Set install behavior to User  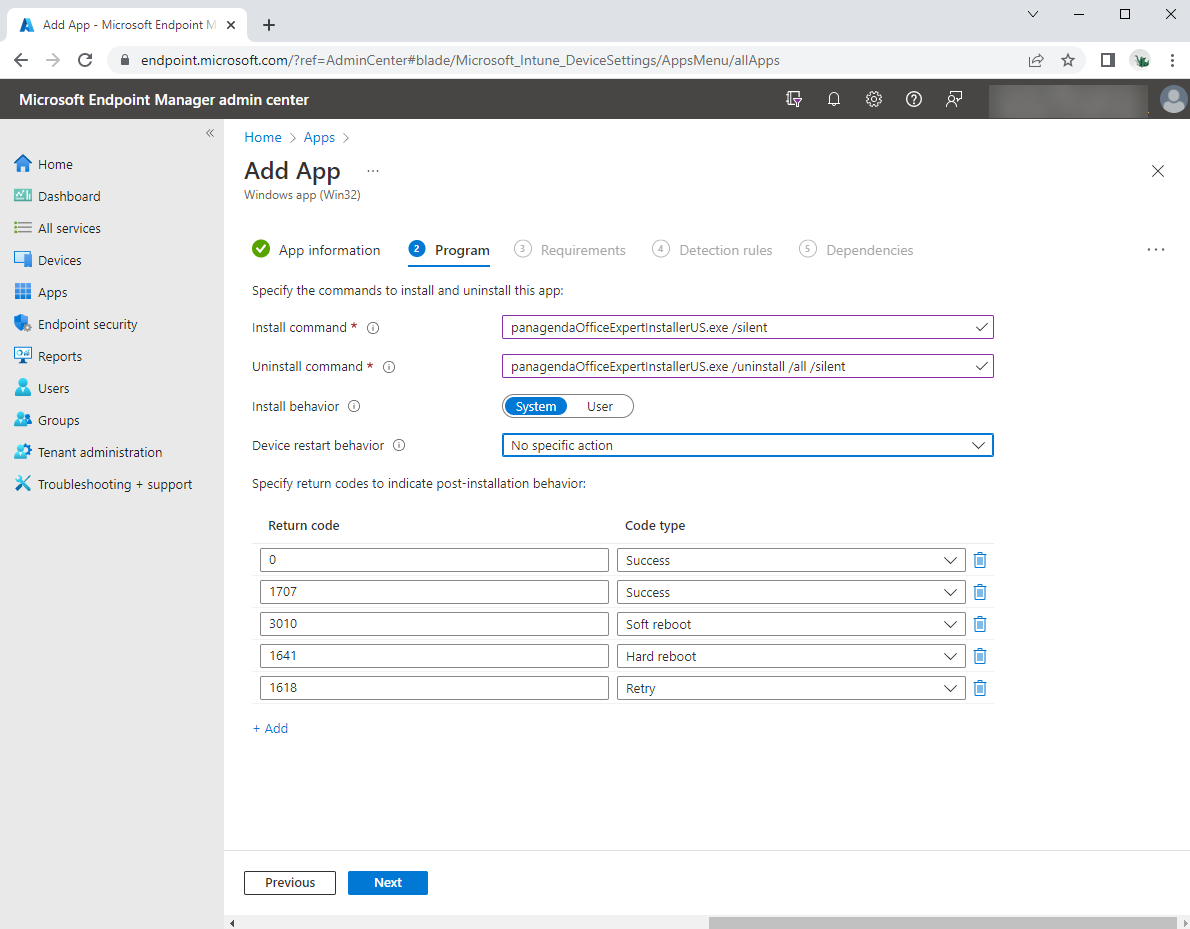tap(600, 406)
